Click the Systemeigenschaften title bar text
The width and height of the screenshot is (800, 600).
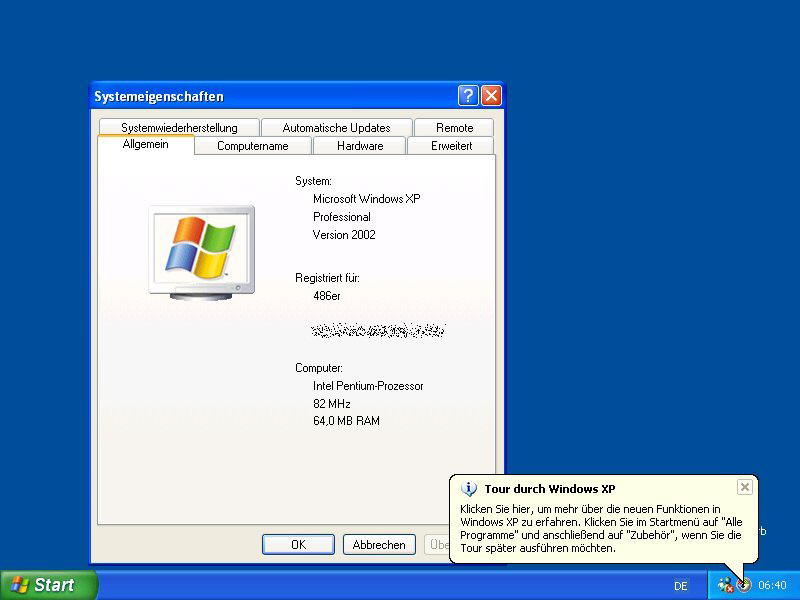[159, 96]
